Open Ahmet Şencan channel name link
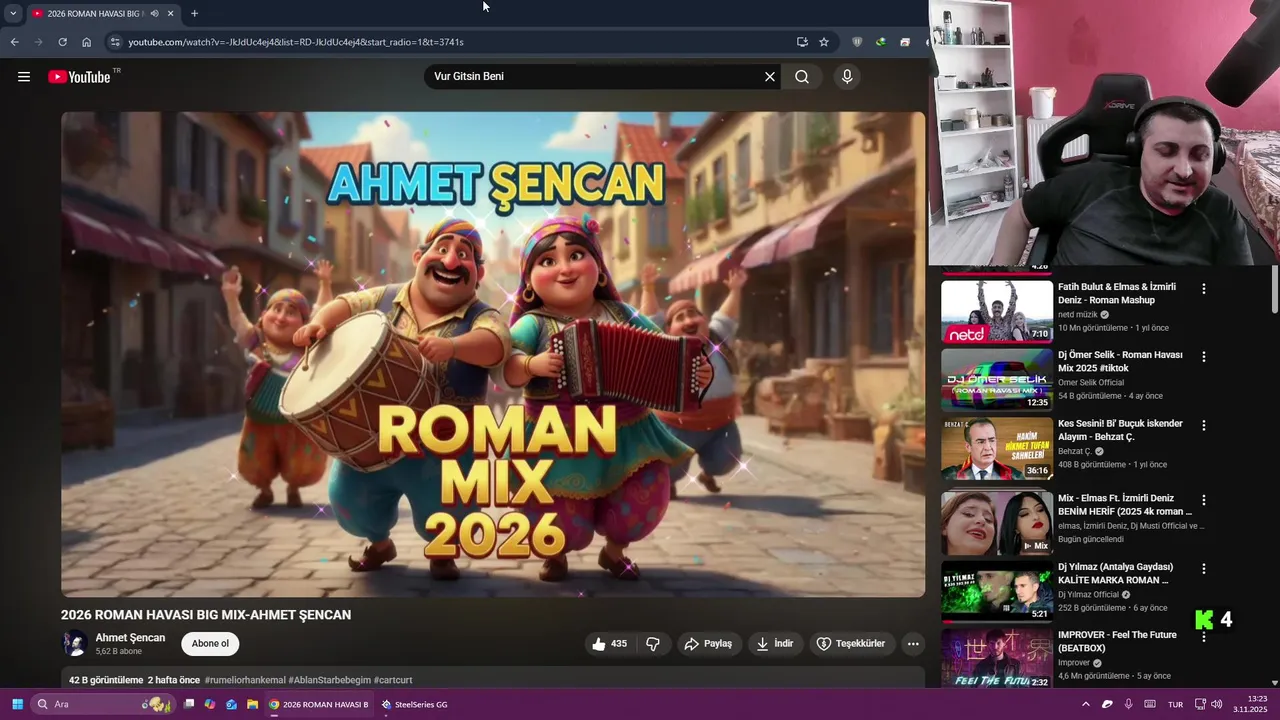The image size is (1280, 720). click(130, 638)
